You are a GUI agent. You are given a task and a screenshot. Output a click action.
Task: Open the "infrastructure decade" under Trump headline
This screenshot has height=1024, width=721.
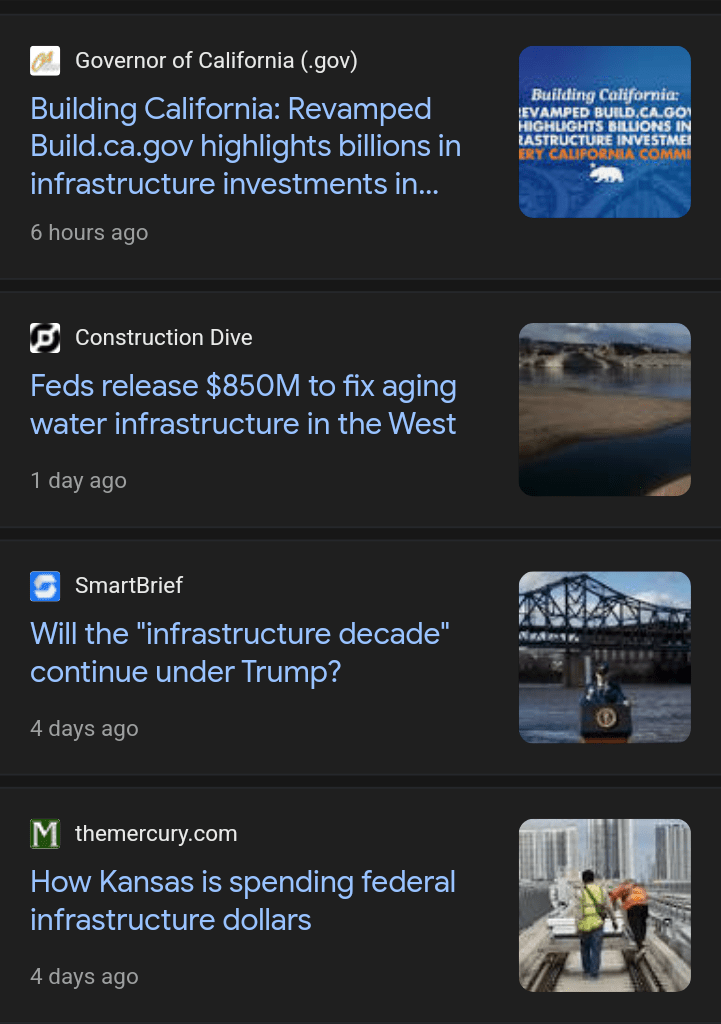click(x=240, y=652)
